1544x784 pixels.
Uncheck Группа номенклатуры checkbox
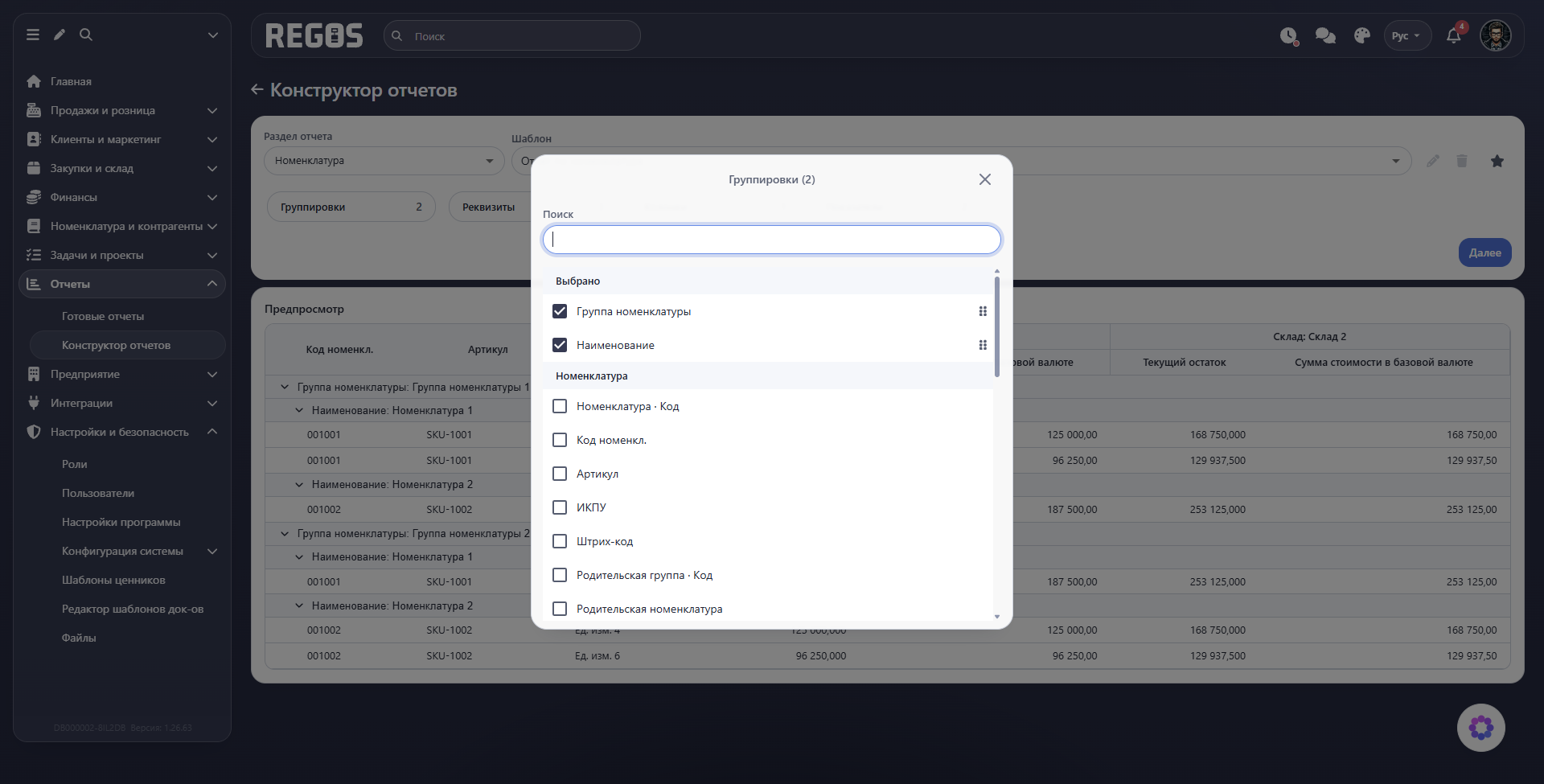pos(560,311)
